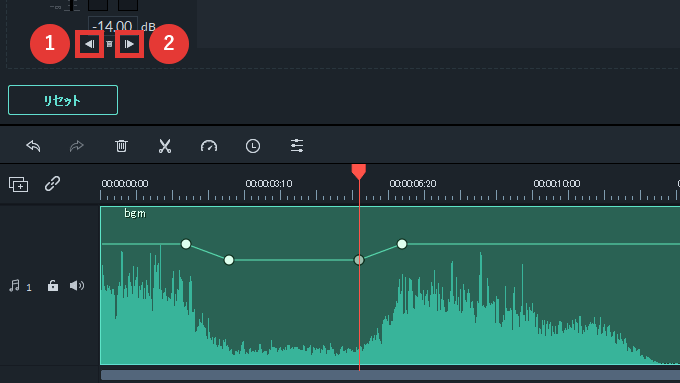The image size is (680, 383).
Task: Select the first volume keyframe point
Action: (186, 244)
